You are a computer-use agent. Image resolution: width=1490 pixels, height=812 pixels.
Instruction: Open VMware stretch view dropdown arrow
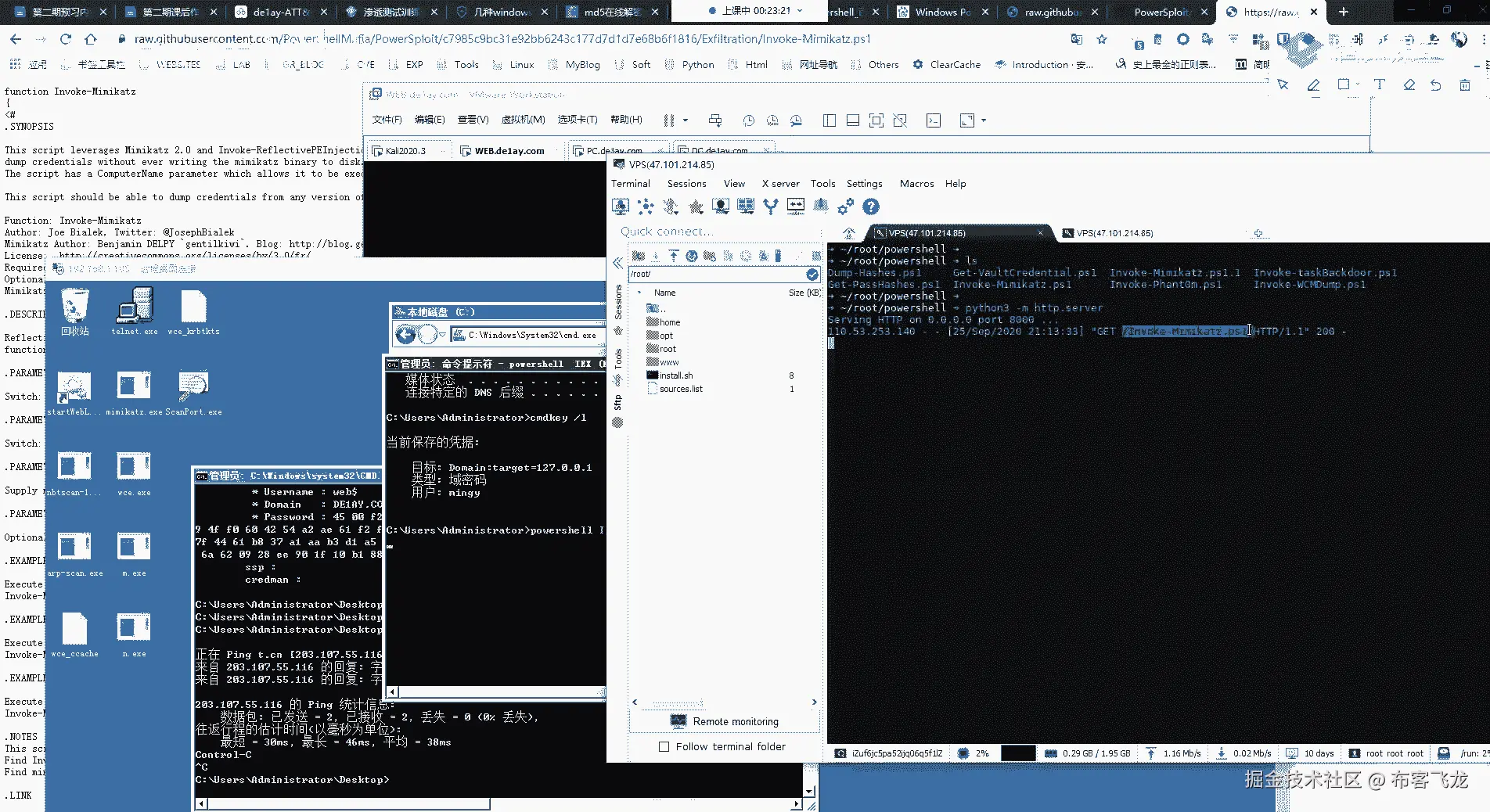coord(984,120)
